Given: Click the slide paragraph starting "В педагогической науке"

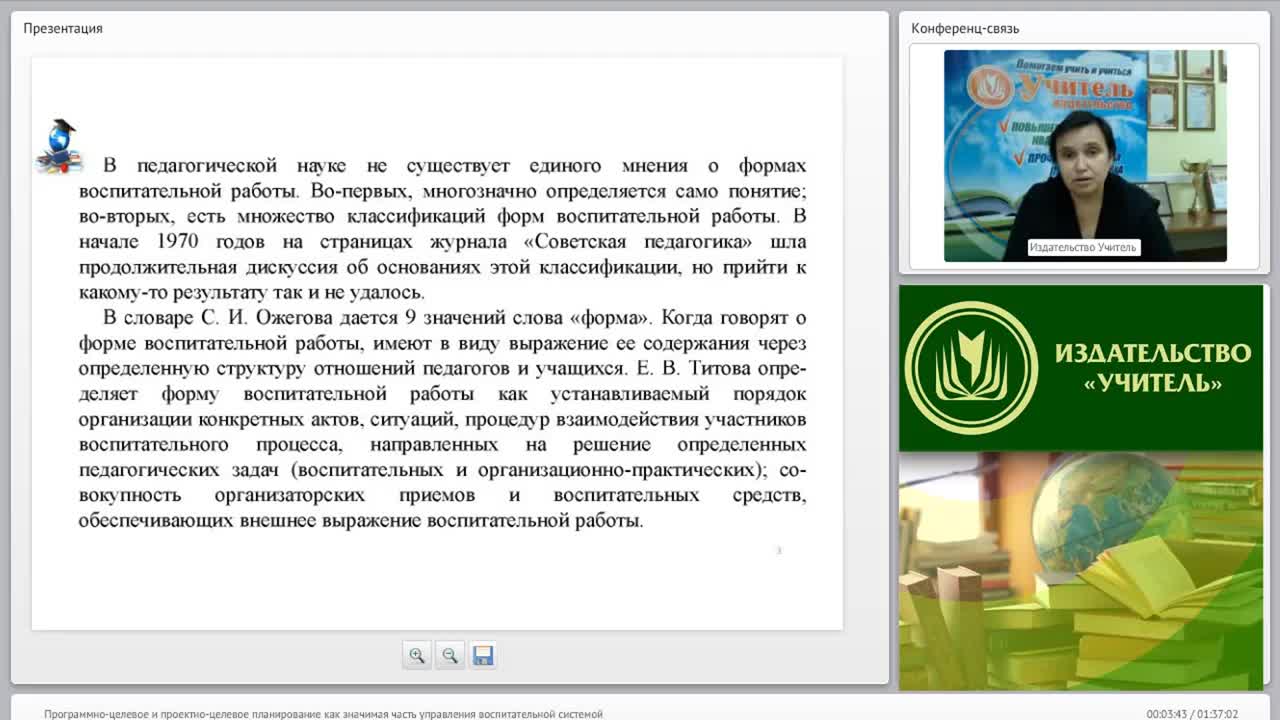Looking at the screenshot, I should pos(442,229).
